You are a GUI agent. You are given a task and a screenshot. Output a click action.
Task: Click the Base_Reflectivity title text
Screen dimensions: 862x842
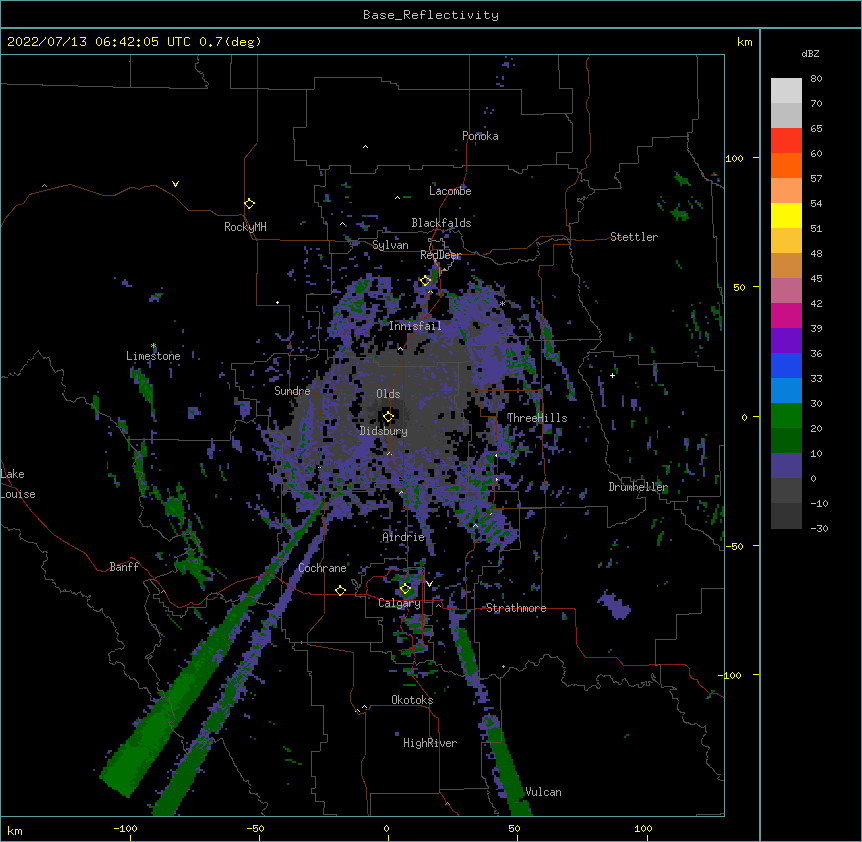(430, 15)
